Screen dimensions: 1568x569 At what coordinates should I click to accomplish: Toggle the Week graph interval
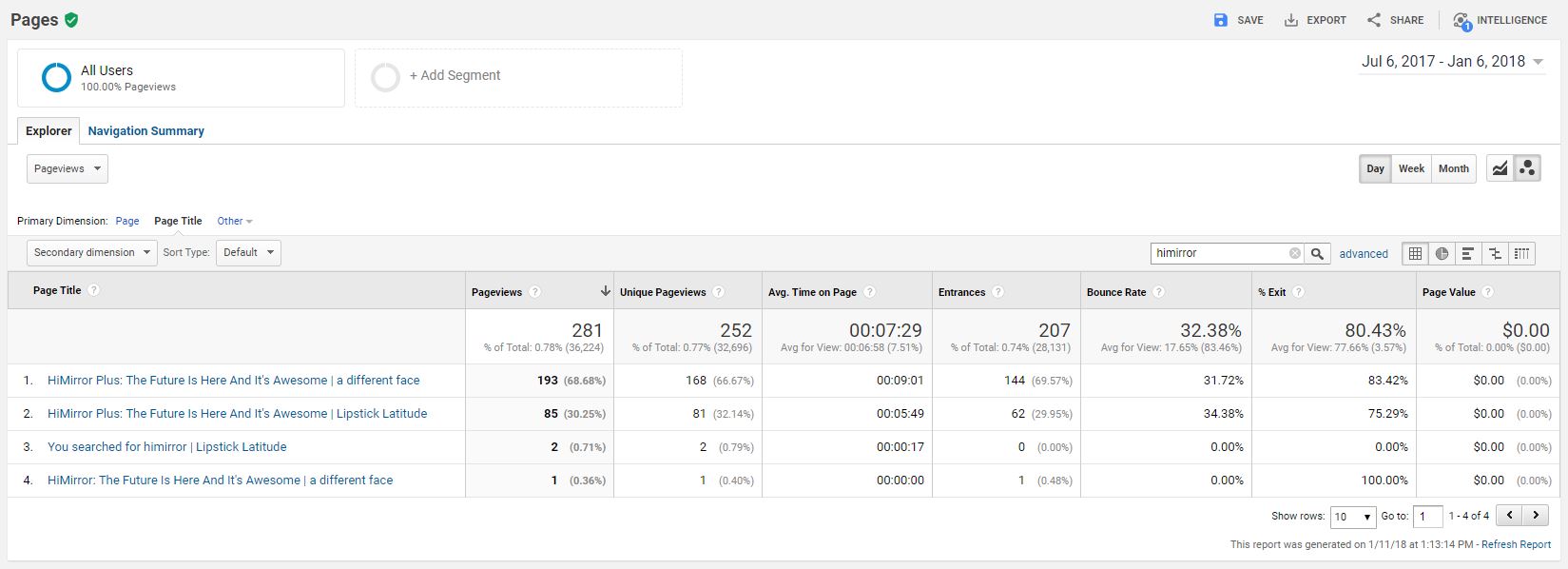click(x=1411, y=168)
